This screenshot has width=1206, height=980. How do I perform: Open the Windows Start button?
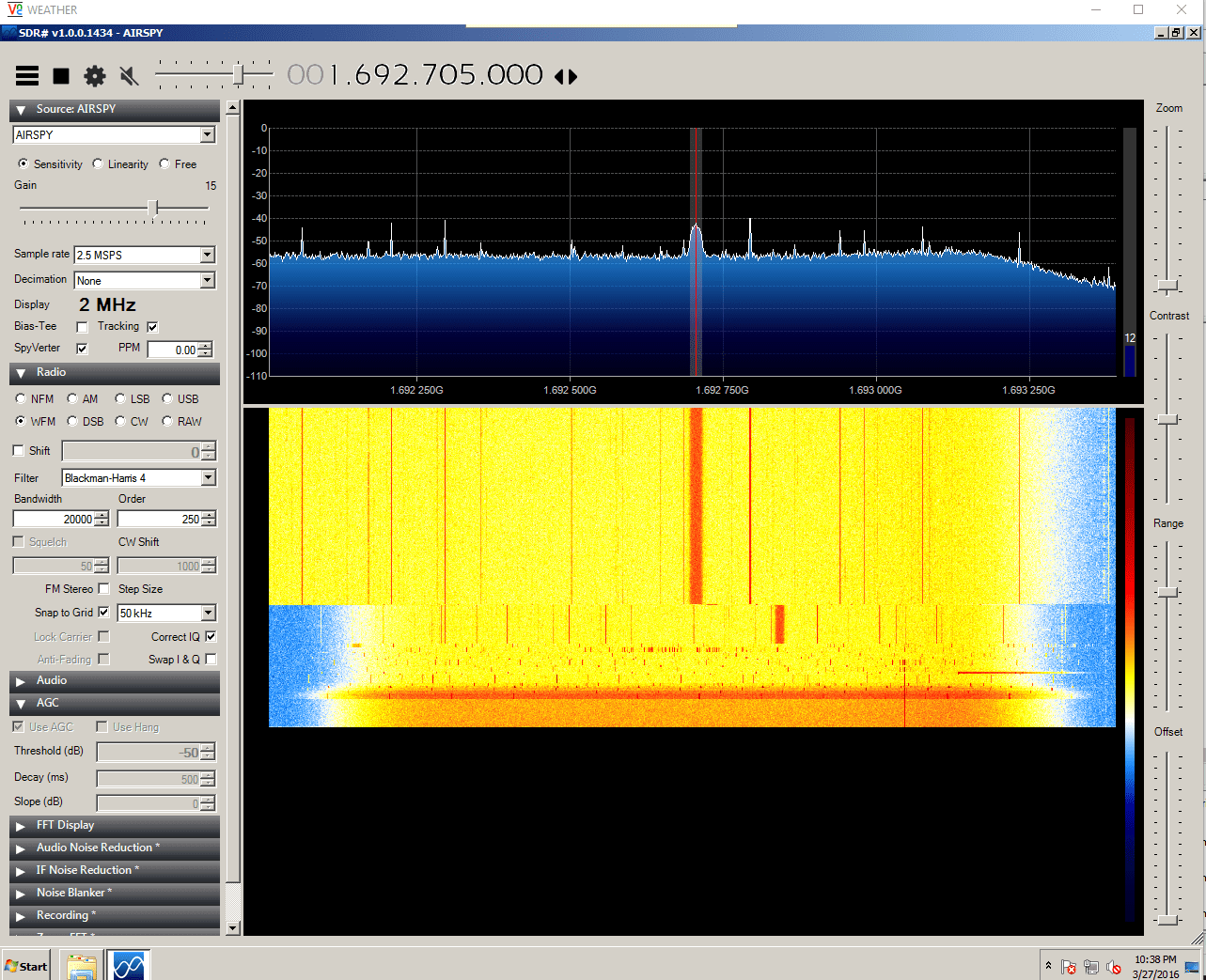pyautogui.click(x=26, y=966)
